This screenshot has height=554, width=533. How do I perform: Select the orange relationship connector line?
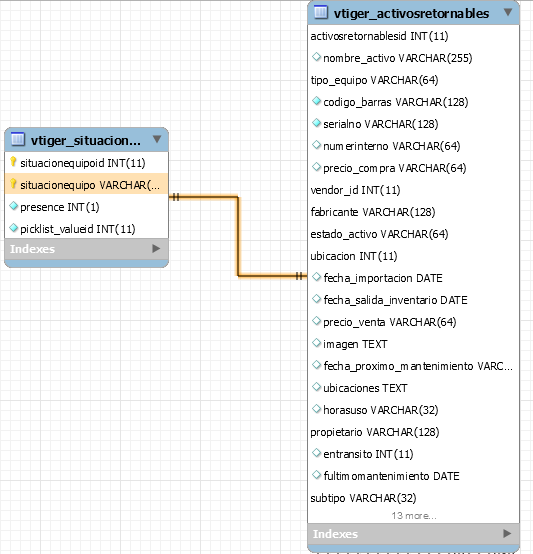(238, 236)
